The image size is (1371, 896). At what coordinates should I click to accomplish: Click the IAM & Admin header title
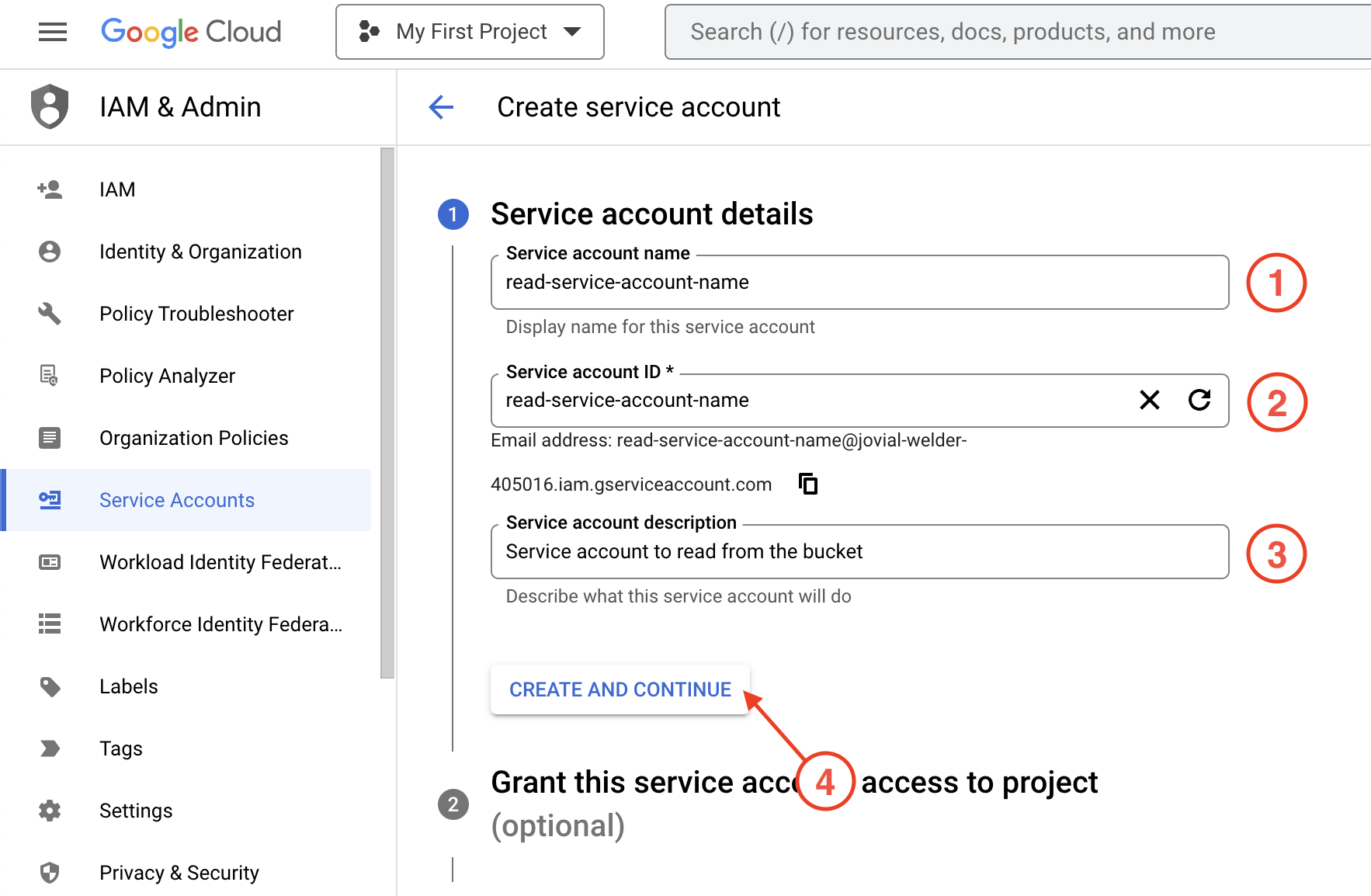[x=180, y=106]
